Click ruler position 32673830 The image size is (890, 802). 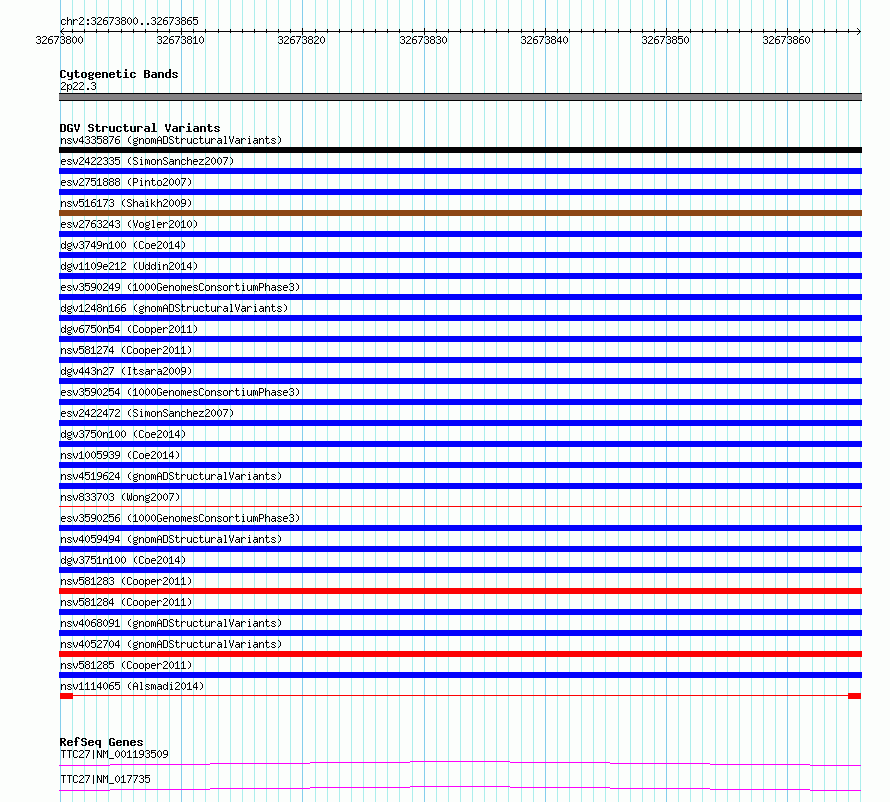coord(423,40)
